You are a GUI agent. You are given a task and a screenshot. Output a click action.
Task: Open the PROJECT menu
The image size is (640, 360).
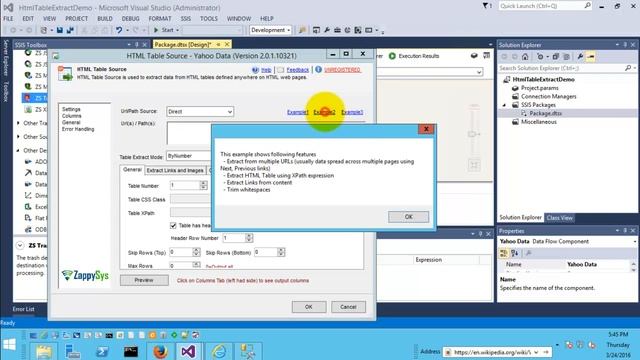click(76, 19)
